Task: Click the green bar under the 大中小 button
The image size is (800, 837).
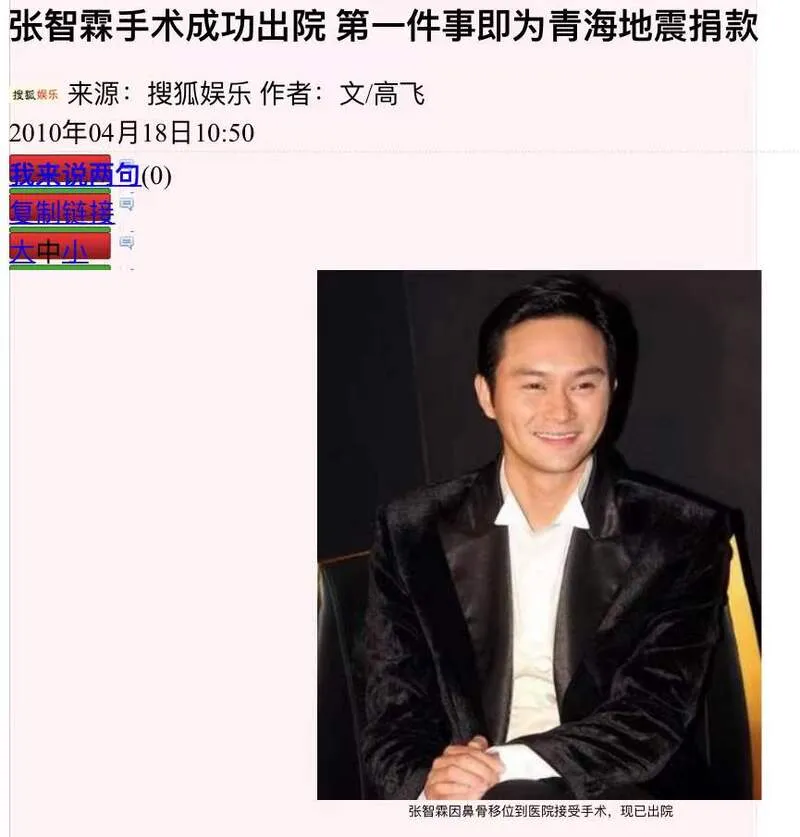Action: [60, 267]
